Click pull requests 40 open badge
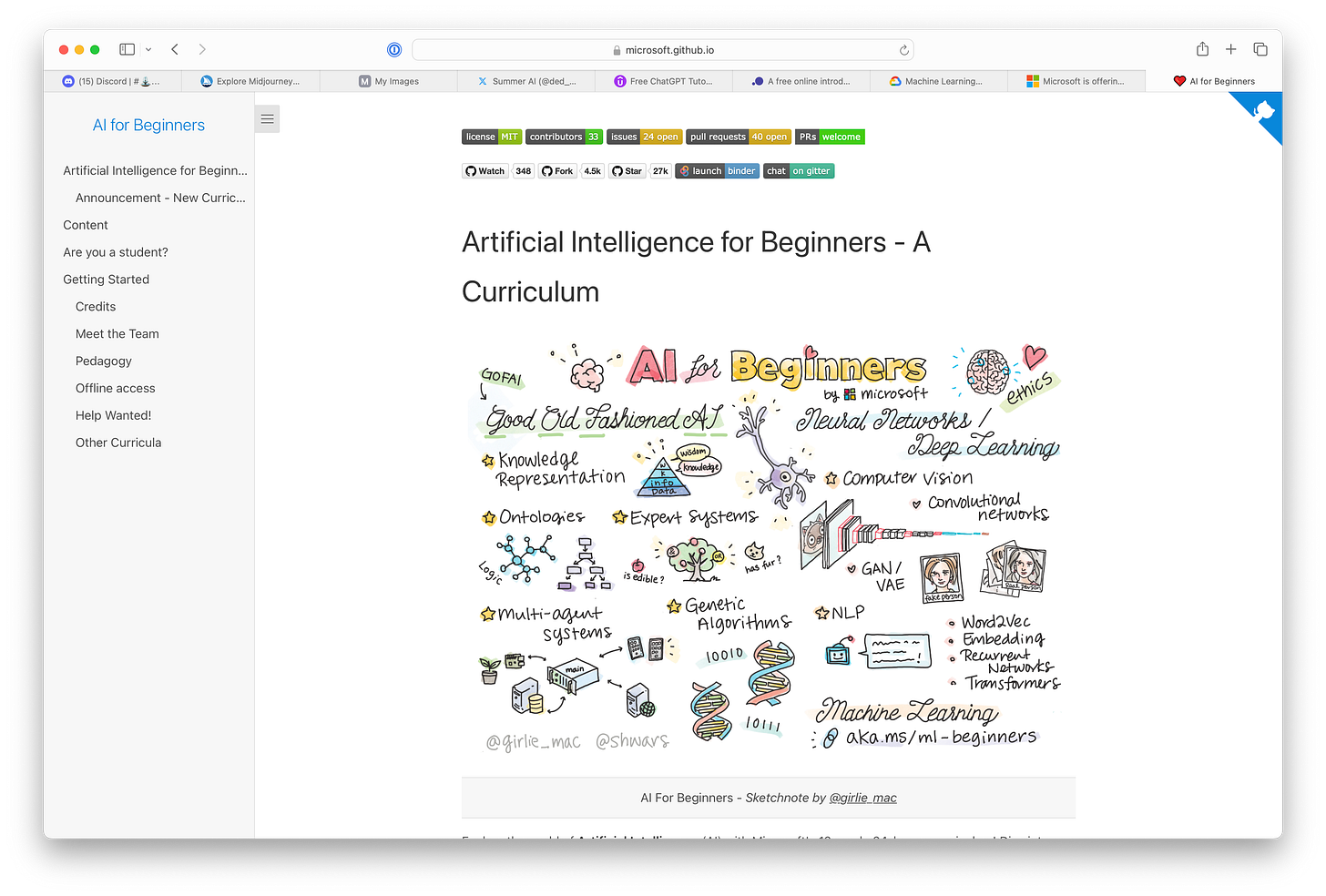1326x896 pixels. (x=739, y=137)
